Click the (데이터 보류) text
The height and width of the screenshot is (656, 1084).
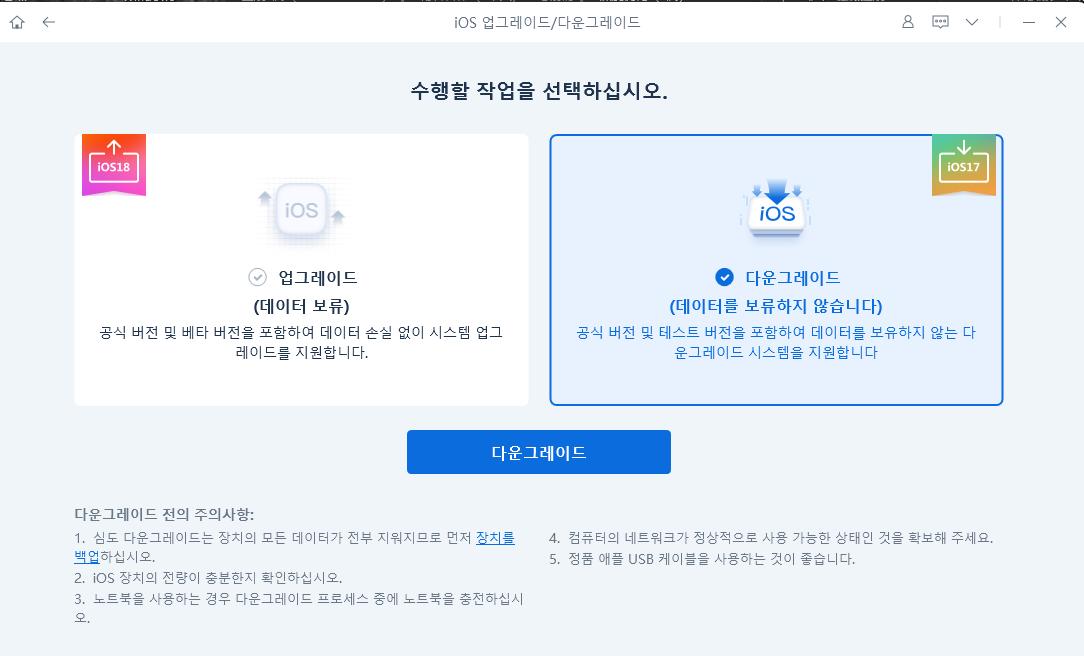(301, 306)
